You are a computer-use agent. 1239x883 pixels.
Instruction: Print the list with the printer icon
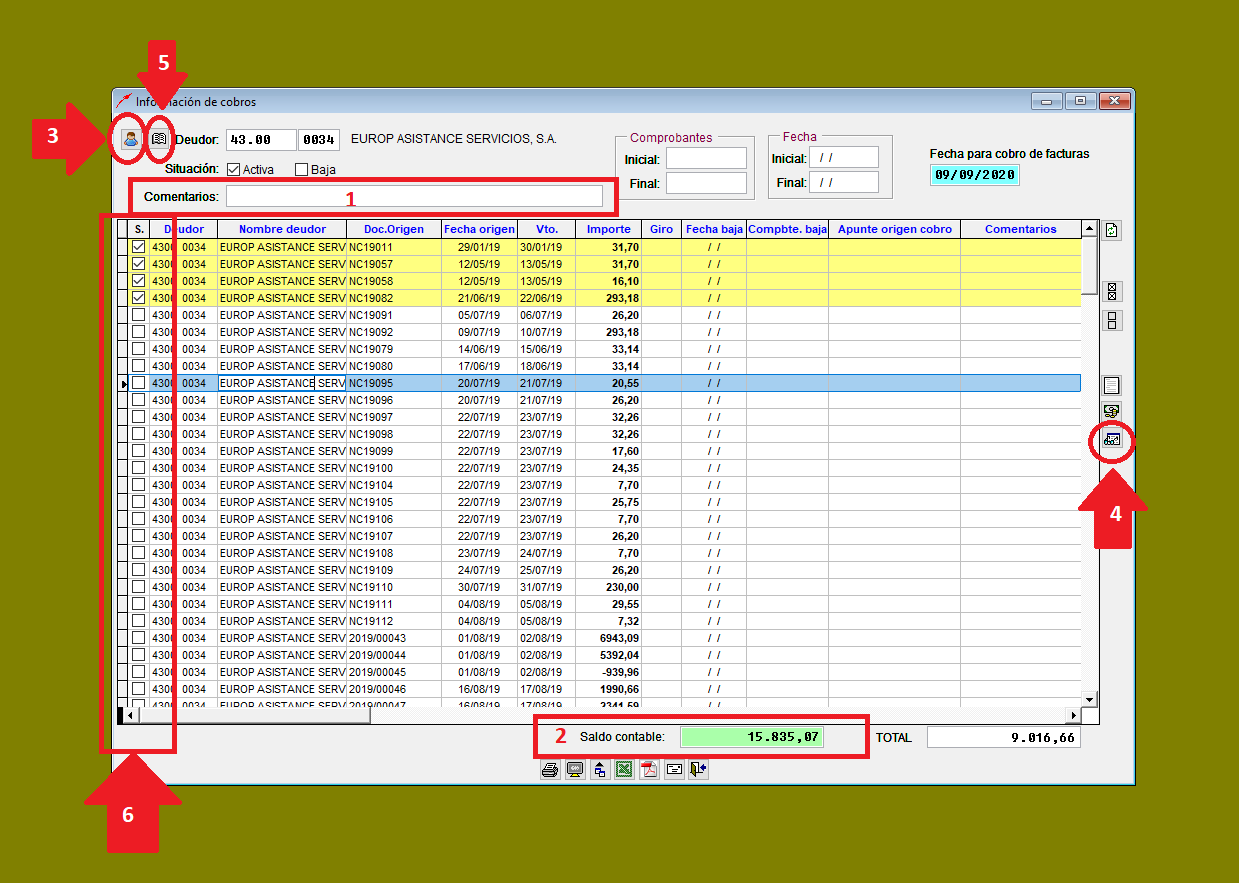(x=550, y=770)
